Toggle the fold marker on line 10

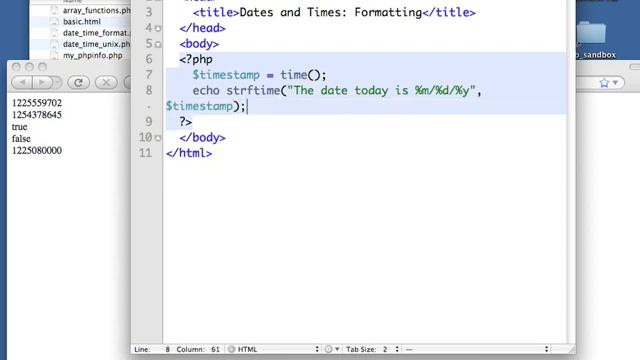coord(158,138)
